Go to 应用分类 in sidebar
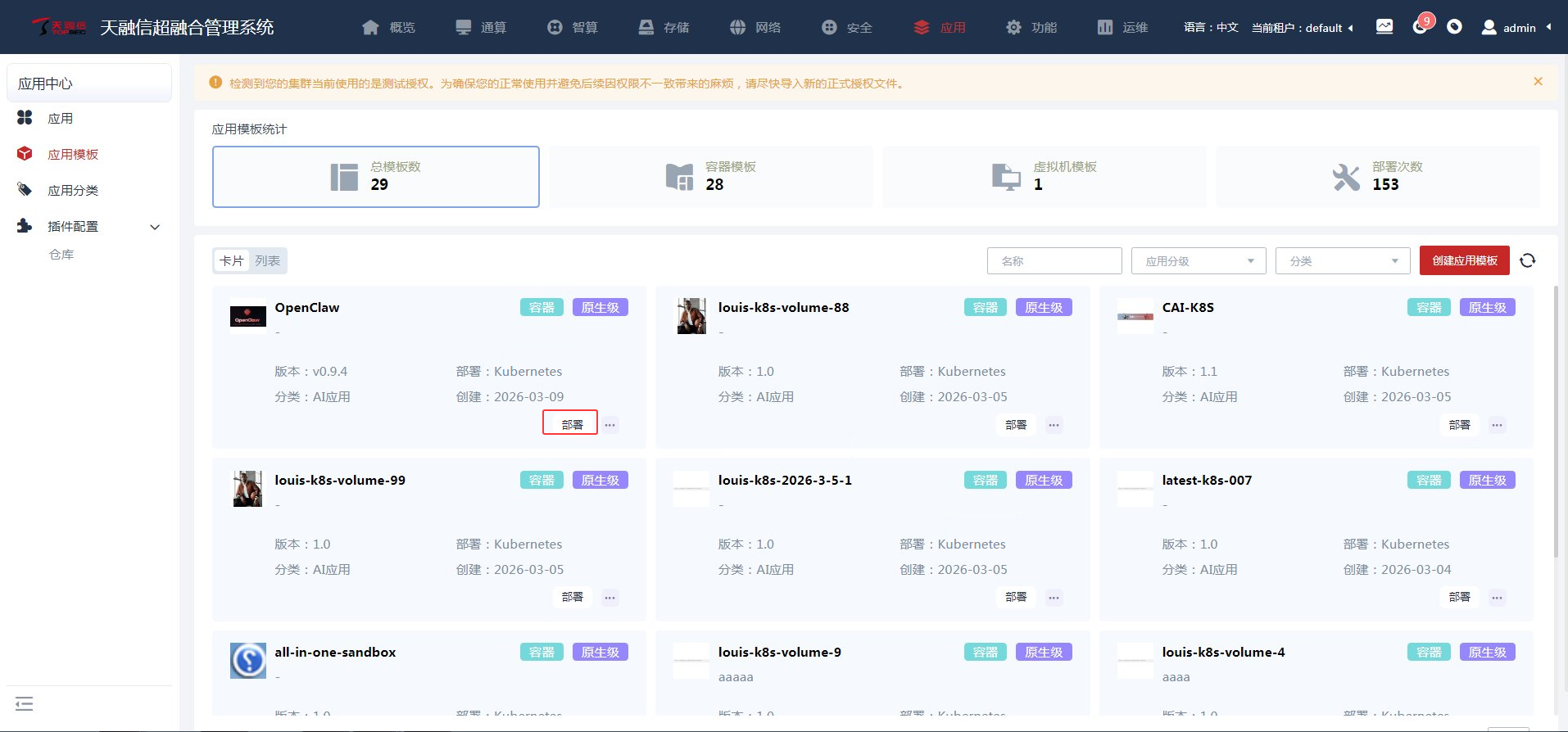1568x732 pixels. point(73,191)
